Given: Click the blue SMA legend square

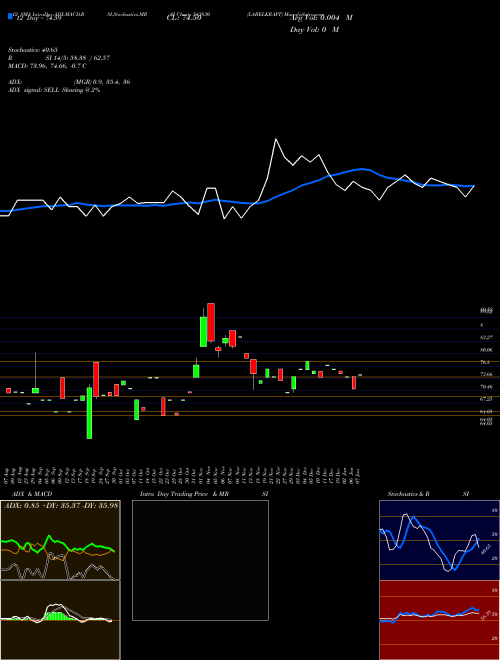Looking at the screenshot, I should tap(10, 17).
